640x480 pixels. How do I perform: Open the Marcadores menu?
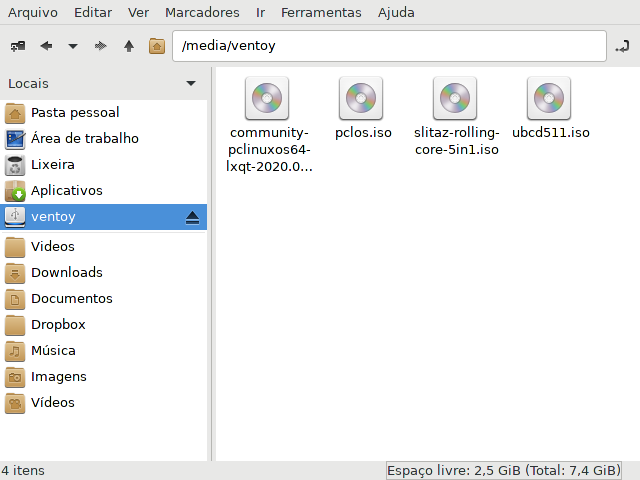tap(202, 13)
